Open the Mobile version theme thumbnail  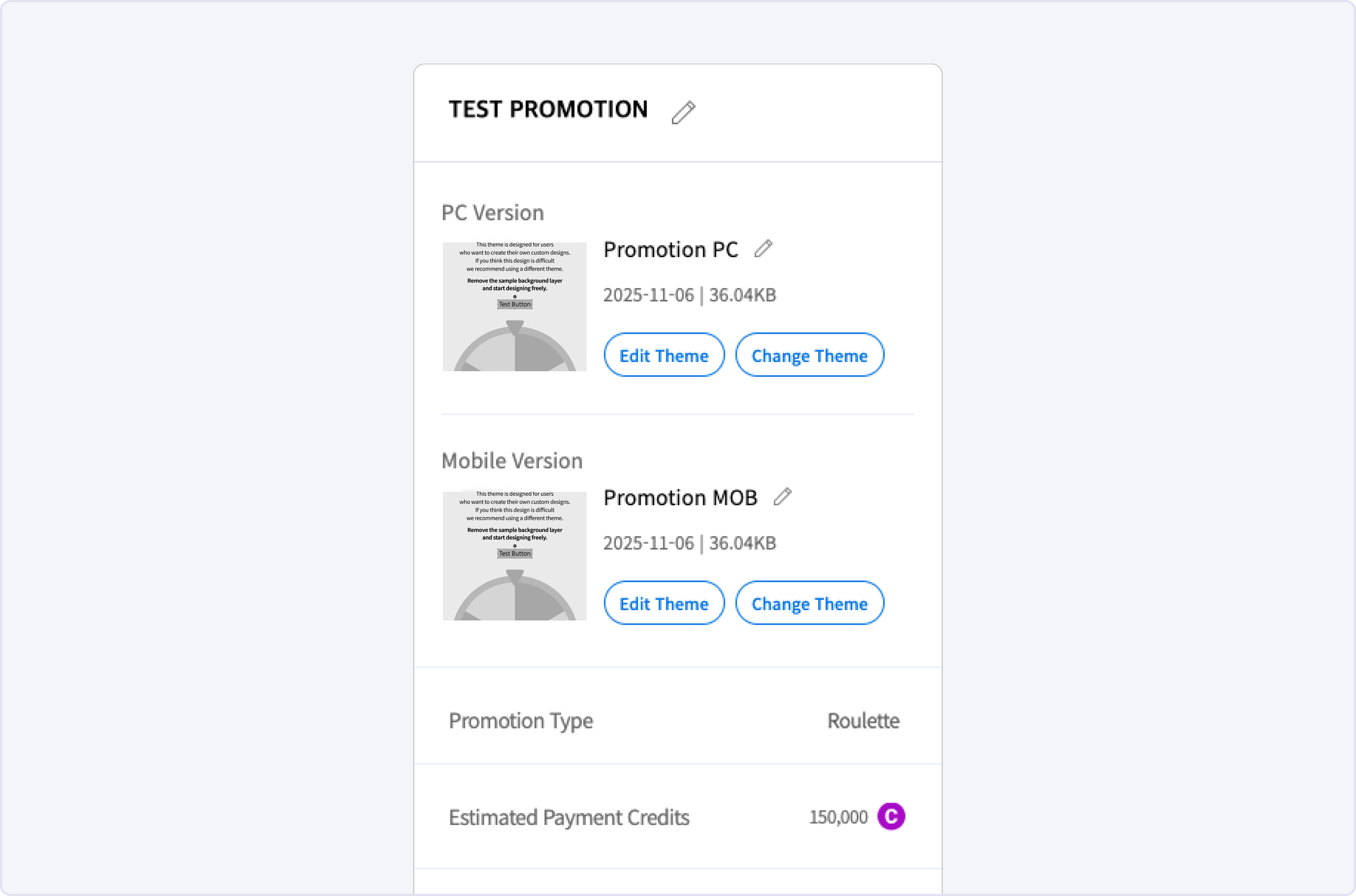click(x=514, y=555)
